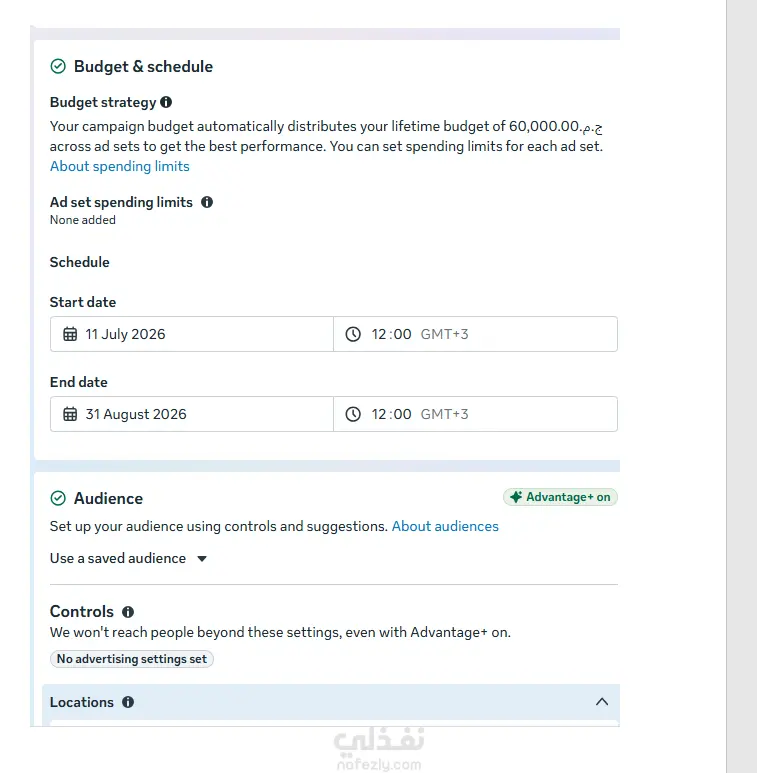The height and width of the screenshot is (773, 757).
Task: Collapse the Locations section chevron
Action: 602,702
